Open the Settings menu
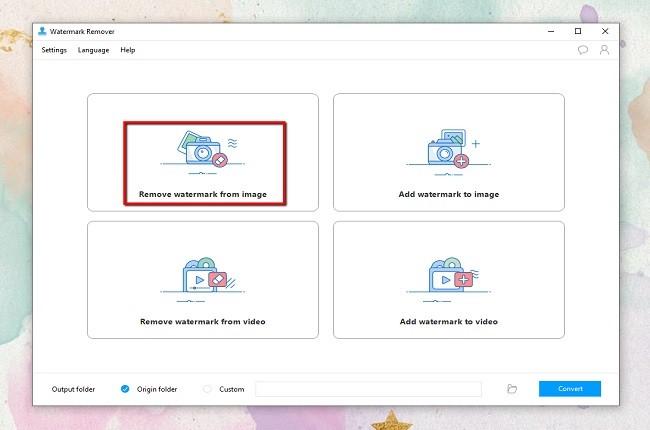Image resolution: width=650 pixels, height=430 pixels. (54, 50)
